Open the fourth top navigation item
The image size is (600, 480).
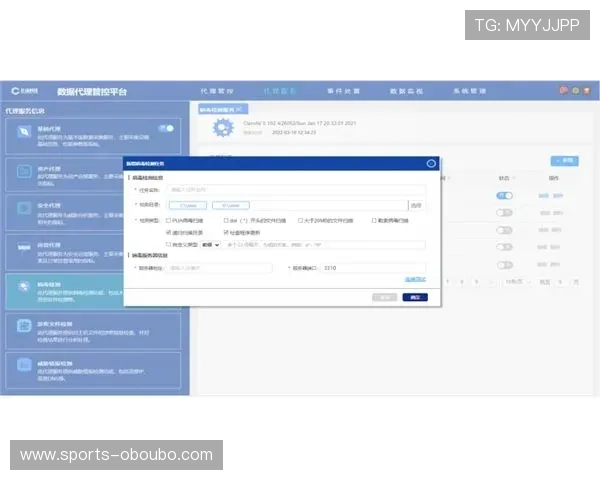click(406, 91)
